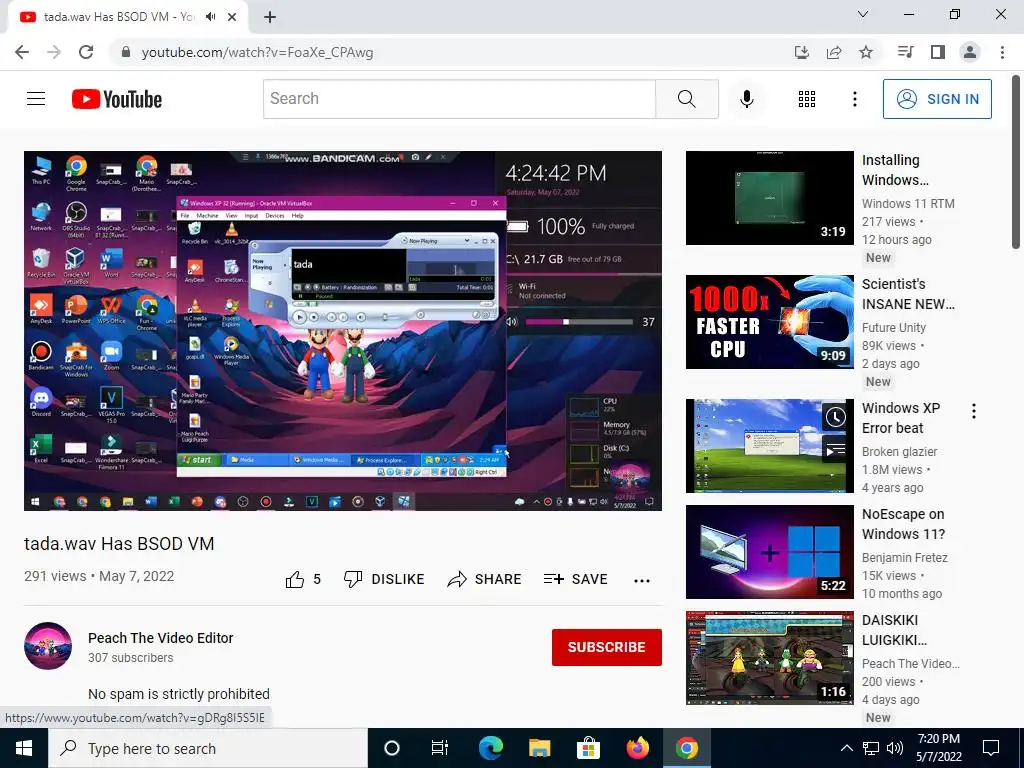1024x768 pixels.
Task: Click the SIGN IN button
Action: 937,99
